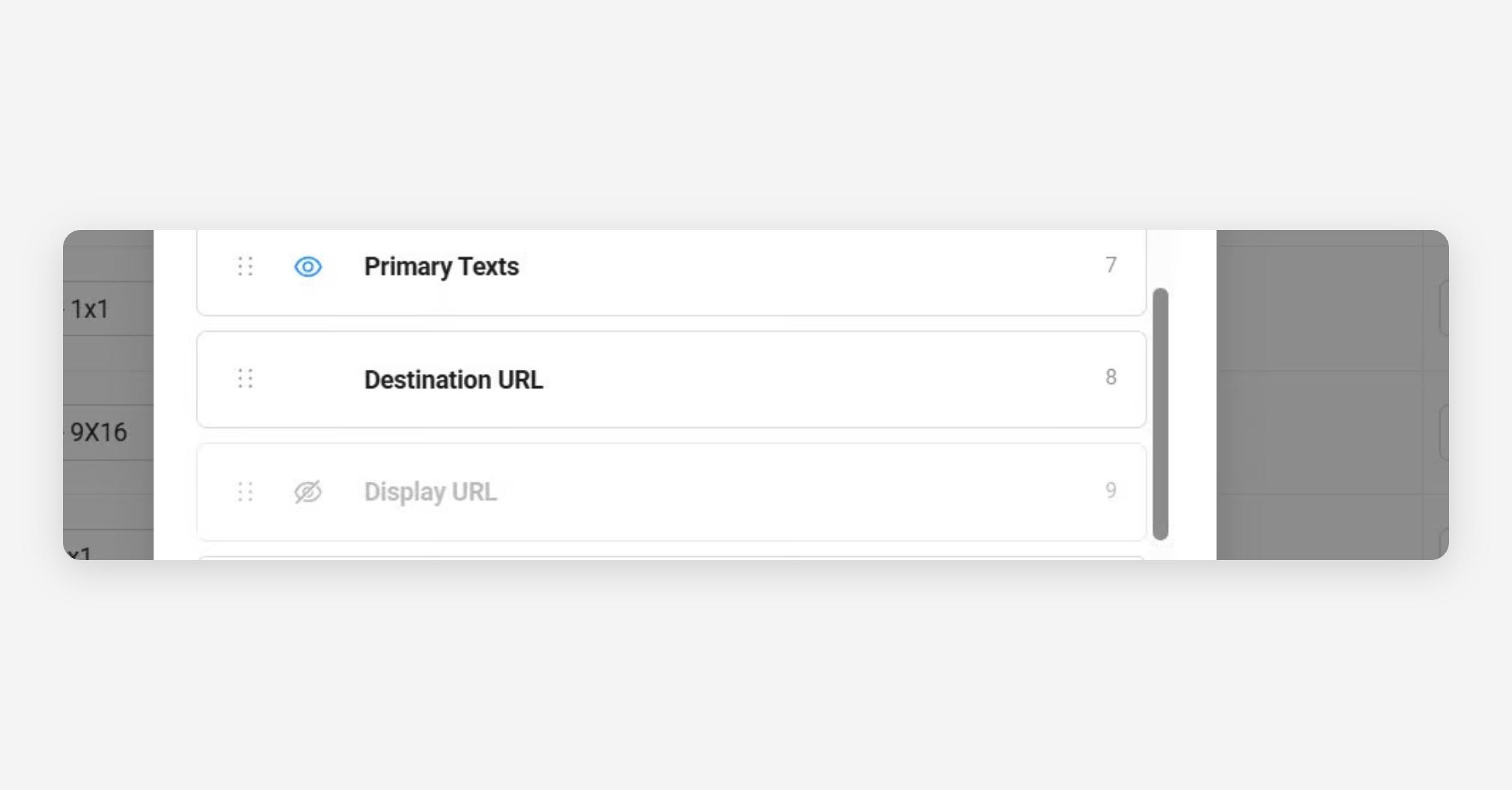1512x790 pixels.
Task: Click the 1x1 cell in background table
Action: [90, 309]
